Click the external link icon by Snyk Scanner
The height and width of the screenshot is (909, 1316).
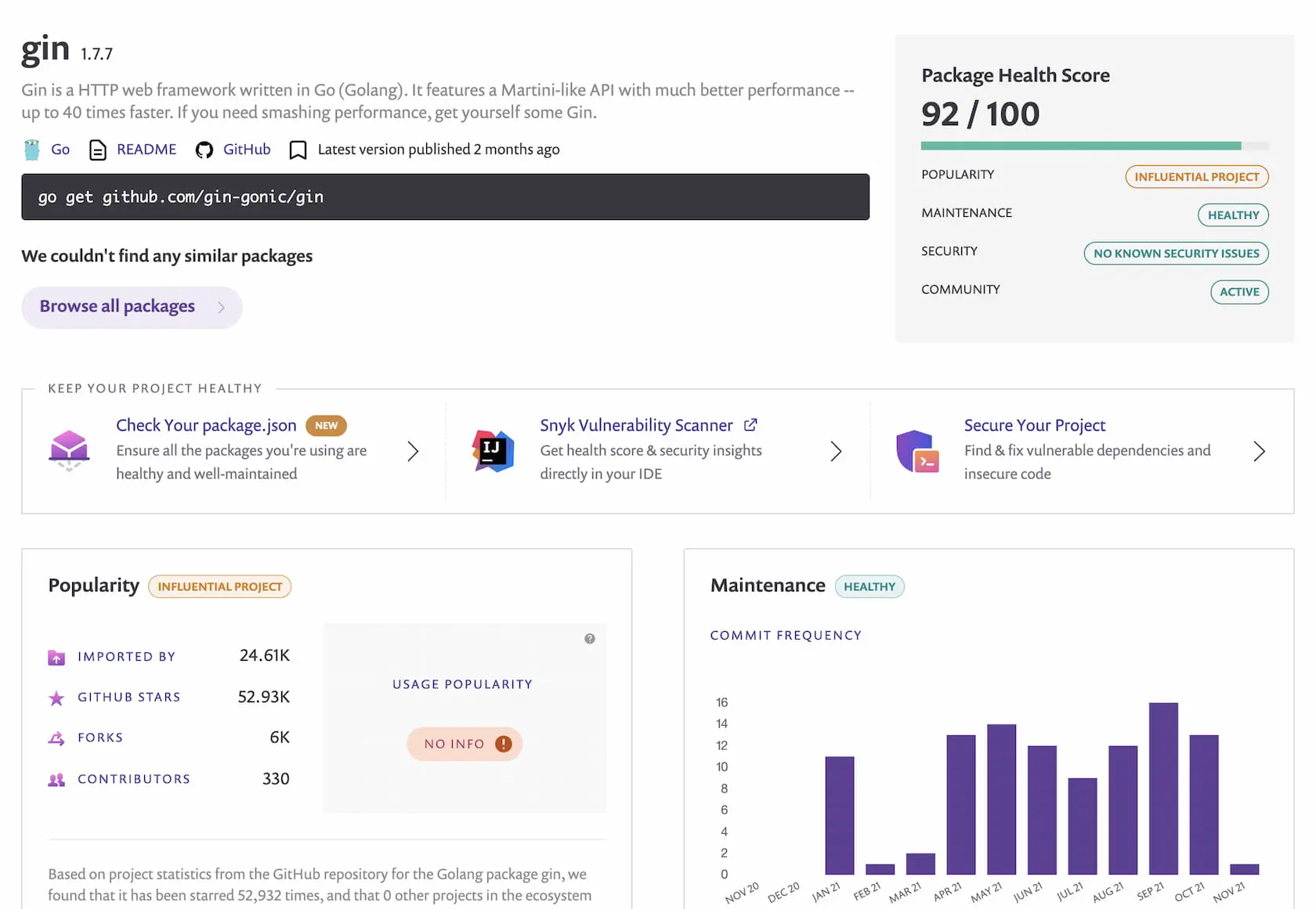pyautogui.click(x=750, y=424)
